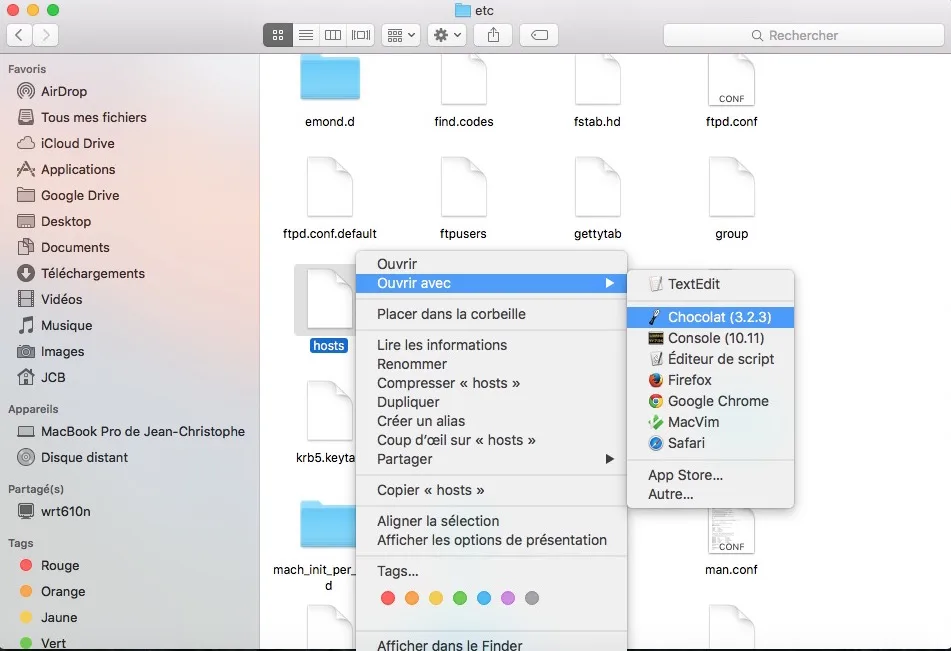Image resolution: width=951 pixels, height=651 pixels.
Task: Apply the purple tag dot in context menu
Action: click(x=508, y=598)
